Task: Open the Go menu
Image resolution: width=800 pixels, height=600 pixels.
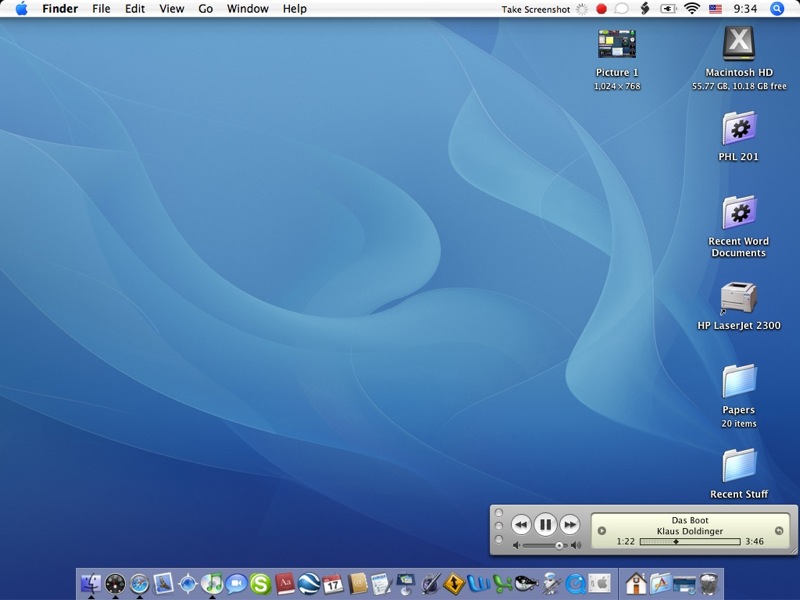Action: tap(205, 9)
